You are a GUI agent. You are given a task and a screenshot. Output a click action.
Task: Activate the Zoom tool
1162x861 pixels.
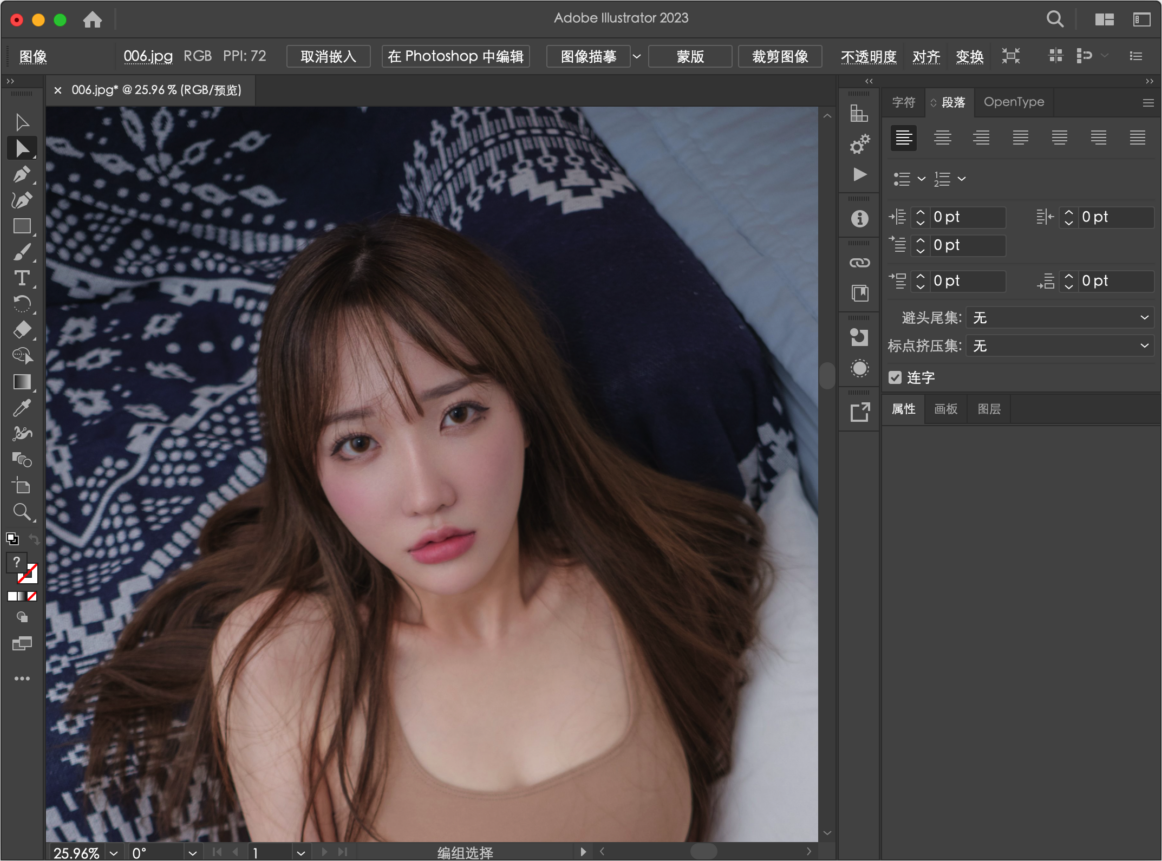click(22, 512)
